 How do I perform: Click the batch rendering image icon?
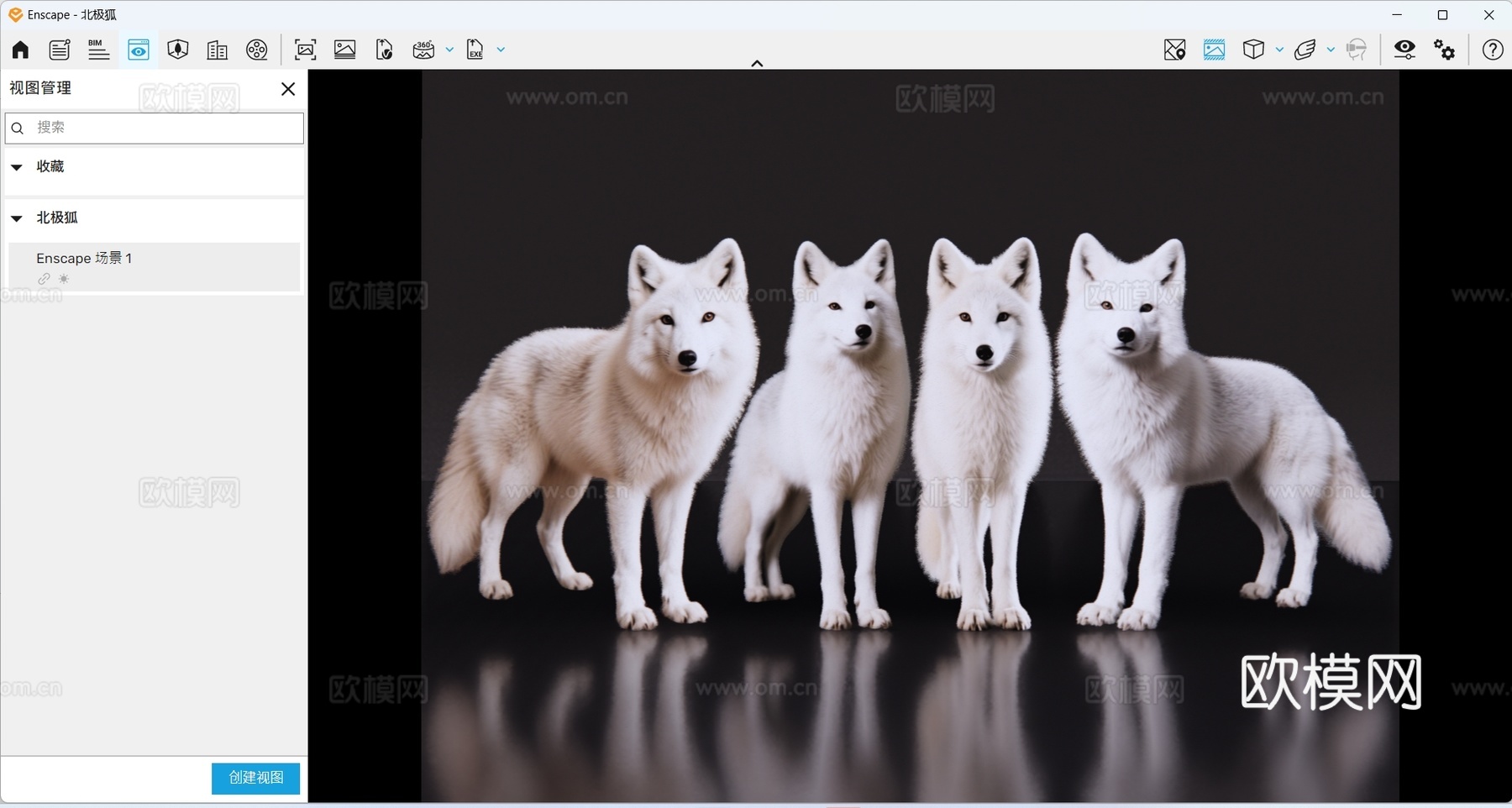point(345,50)
